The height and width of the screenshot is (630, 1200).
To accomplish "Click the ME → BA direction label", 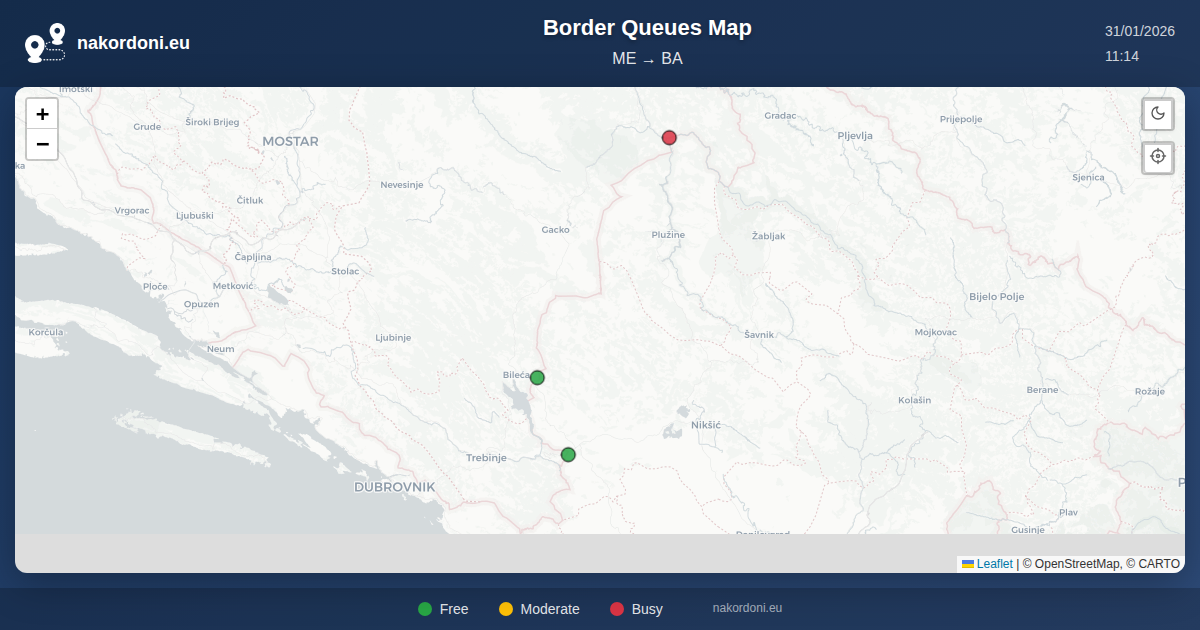I will pos(647,59).
